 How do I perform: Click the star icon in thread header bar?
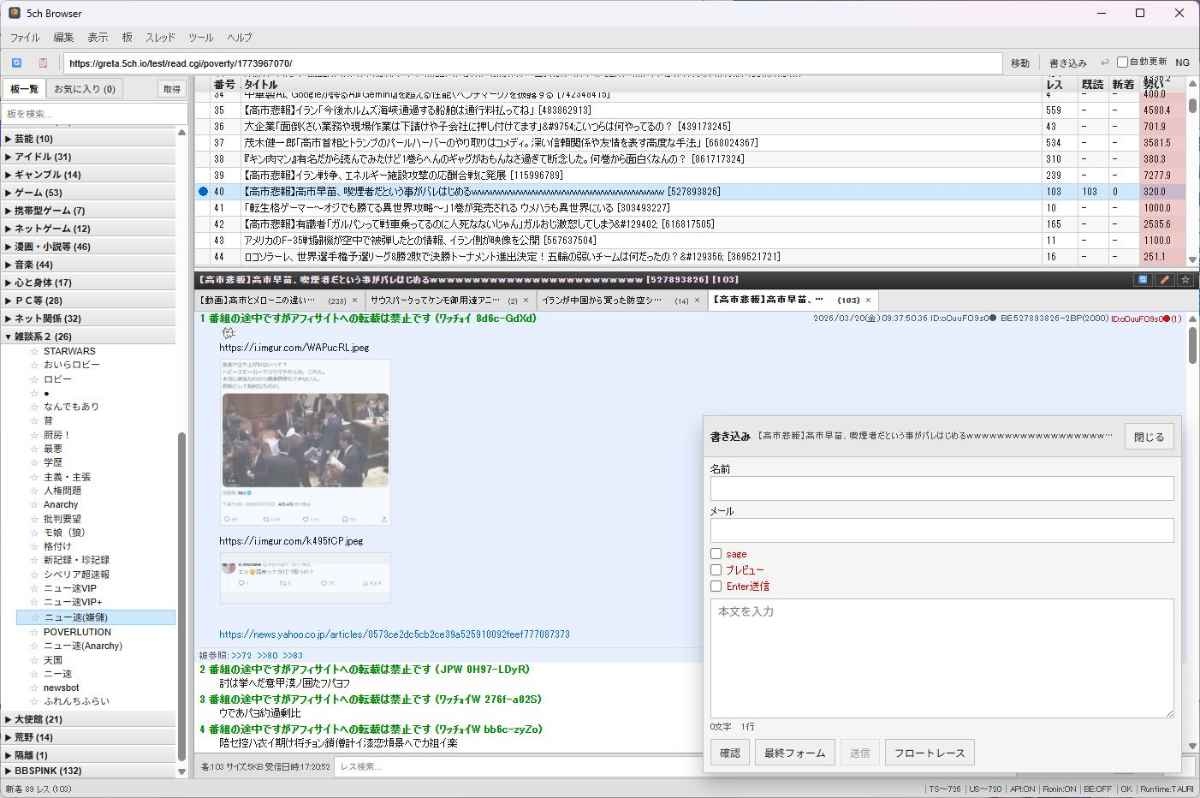click(1185, 280)
